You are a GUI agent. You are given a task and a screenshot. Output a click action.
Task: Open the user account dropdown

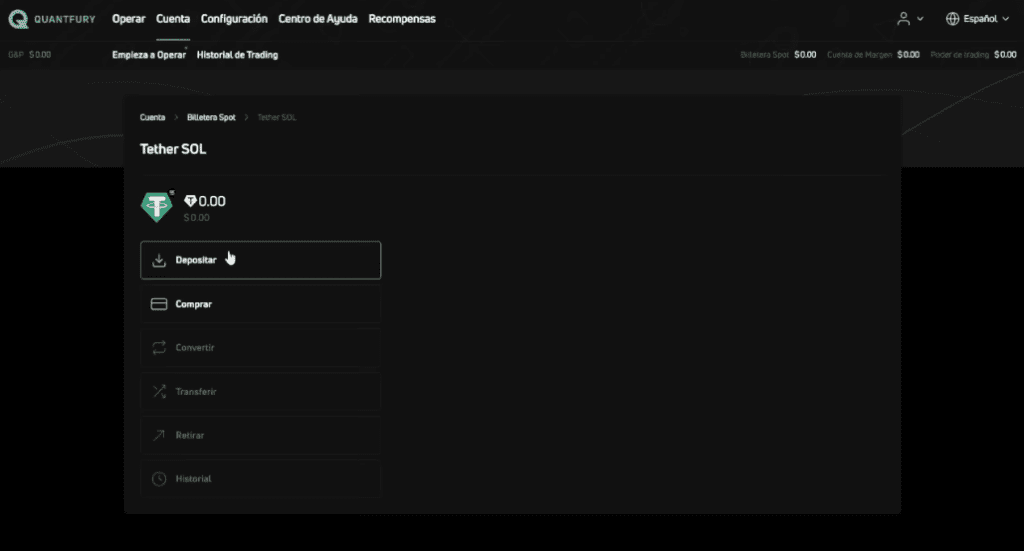(910, 19)
